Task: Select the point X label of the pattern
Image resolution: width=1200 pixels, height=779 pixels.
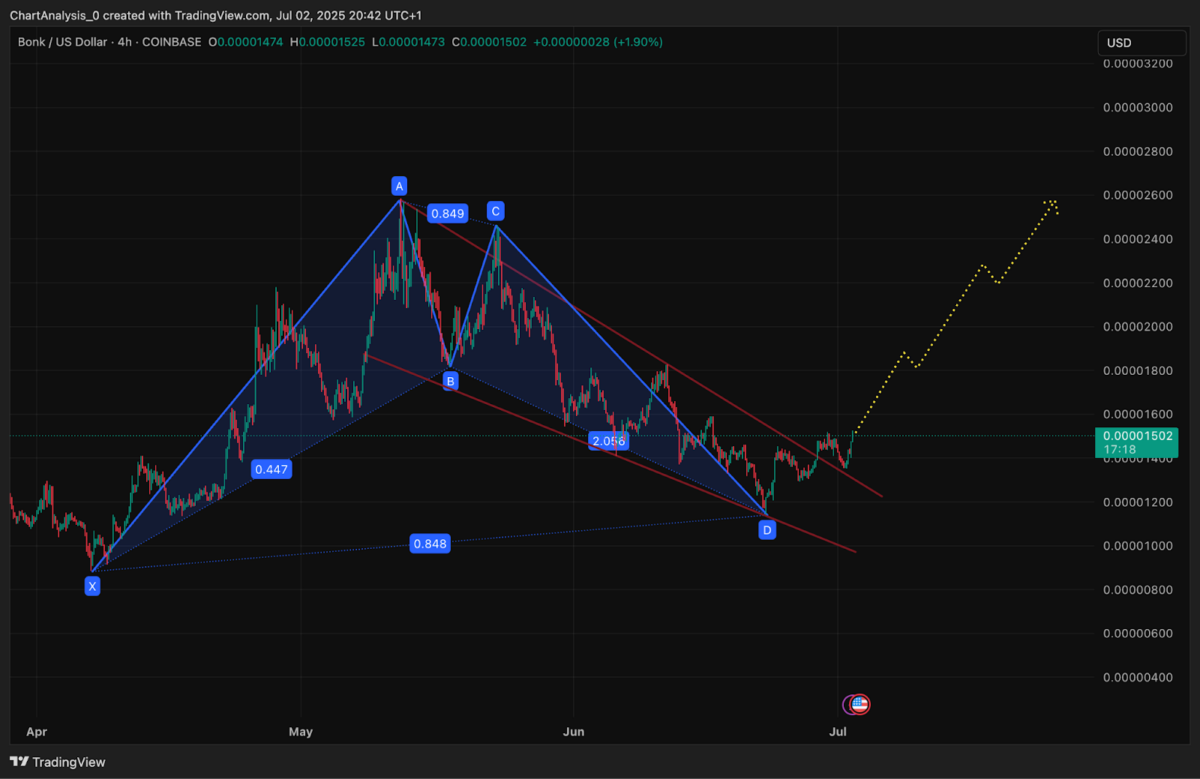Action: click(x=92, y=586)
